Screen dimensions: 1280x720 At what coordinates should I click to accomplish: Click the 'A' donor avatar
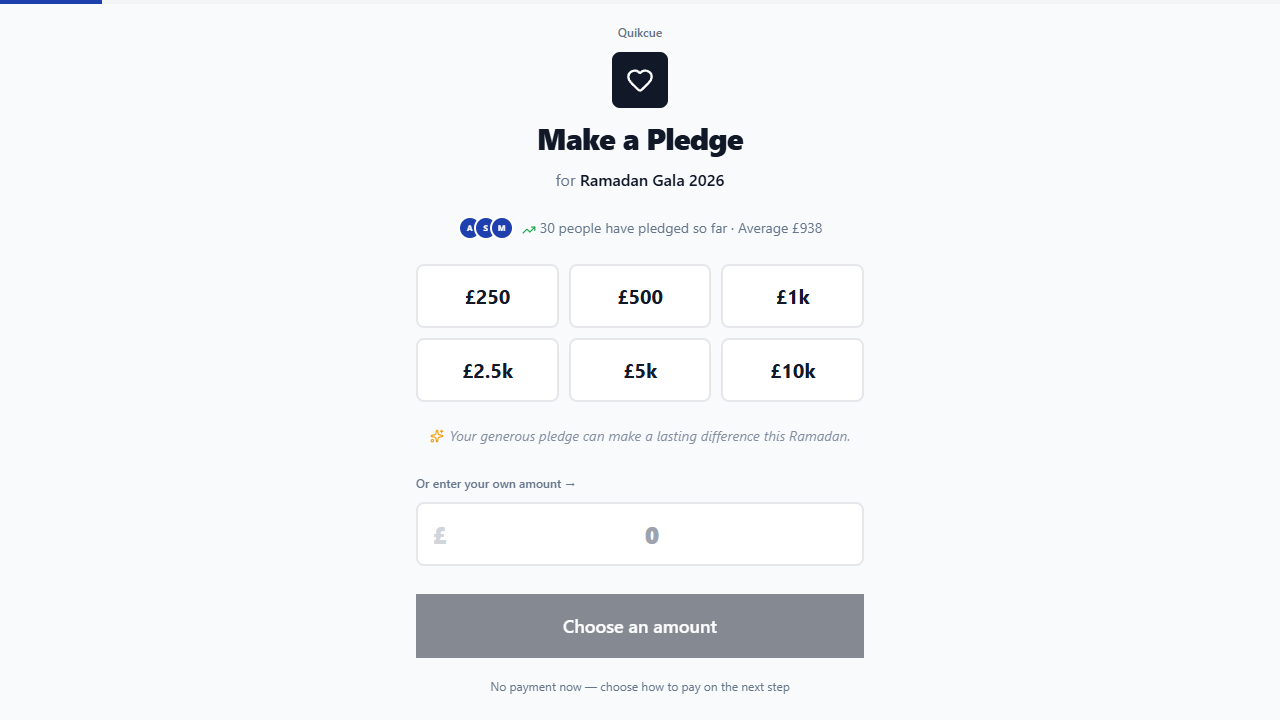click(x=468, y=228)
